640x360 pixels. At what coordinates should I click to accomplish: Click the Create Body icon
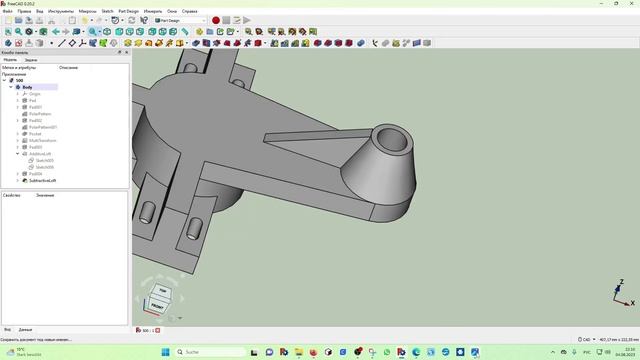[8, 43]
